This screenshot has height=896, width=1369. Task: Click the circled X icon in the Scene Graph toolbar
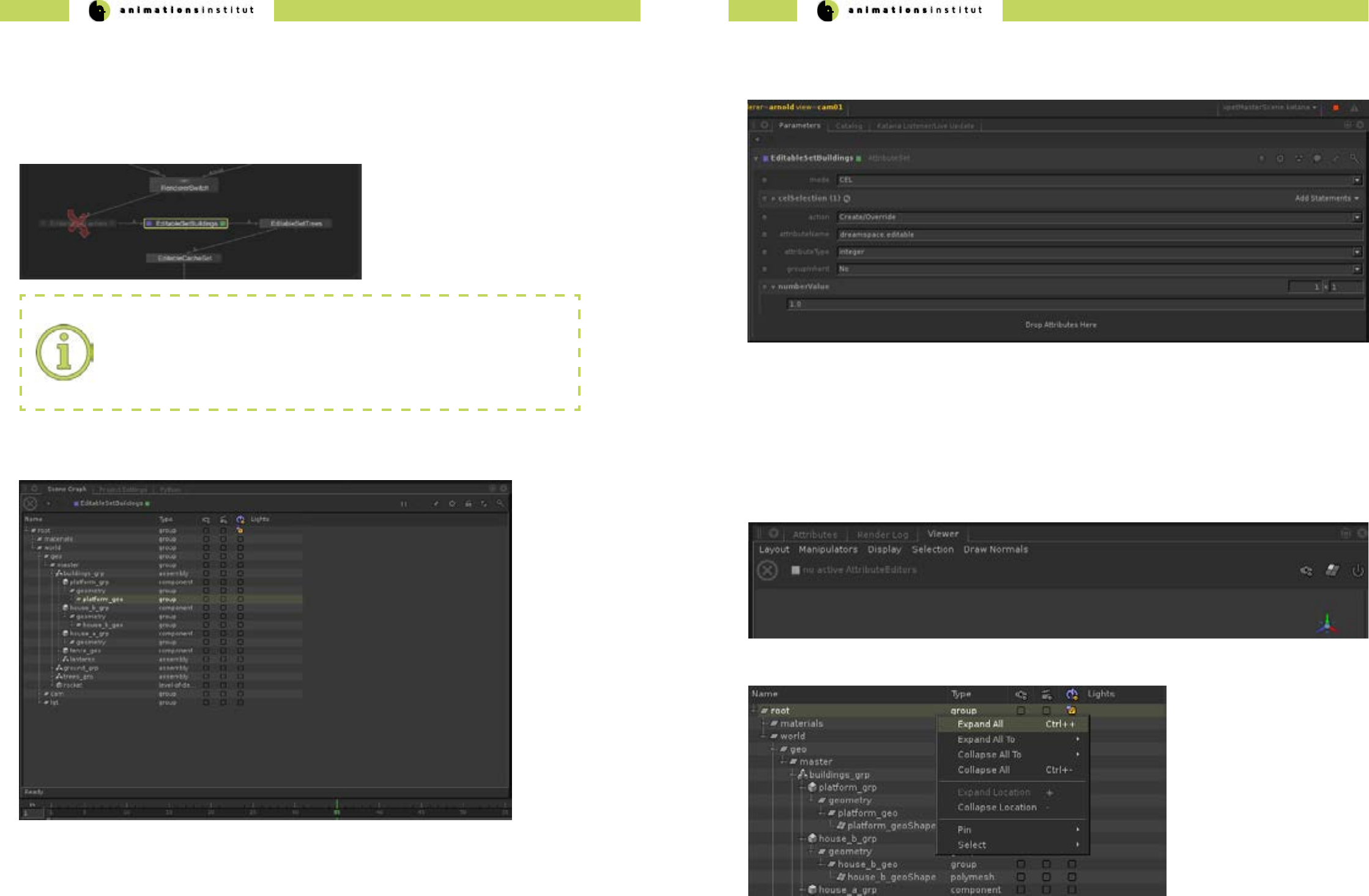coord(30,503)
